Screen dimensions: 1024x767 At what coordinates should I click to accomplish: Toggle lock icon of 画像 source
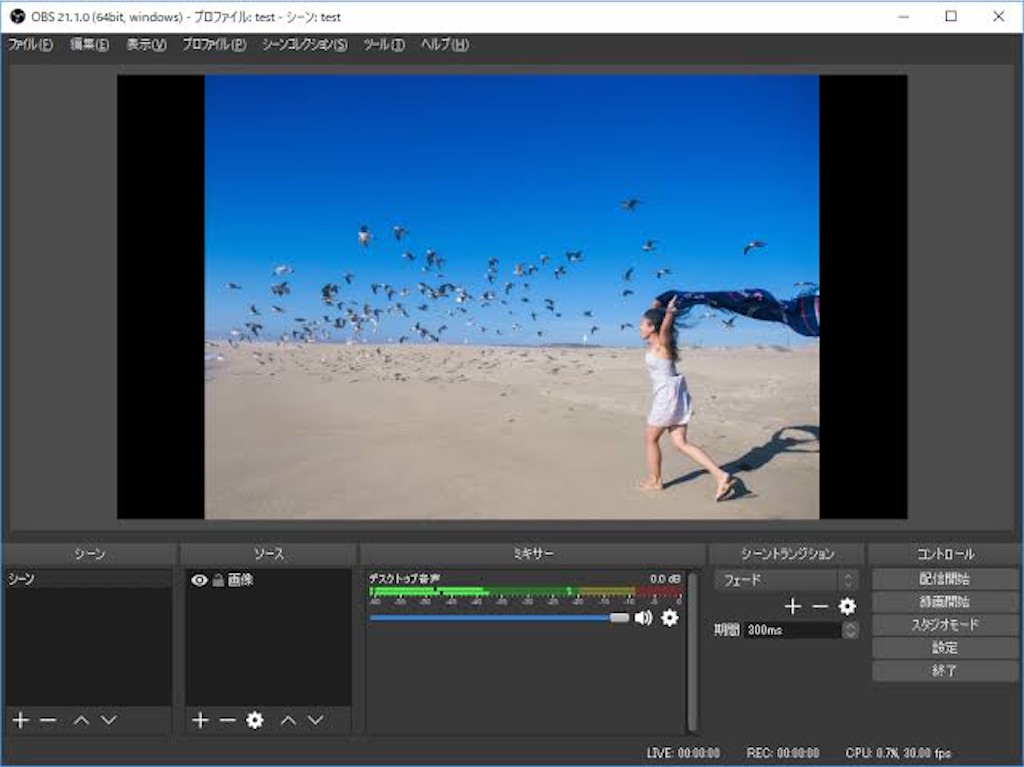pos(218,580)
